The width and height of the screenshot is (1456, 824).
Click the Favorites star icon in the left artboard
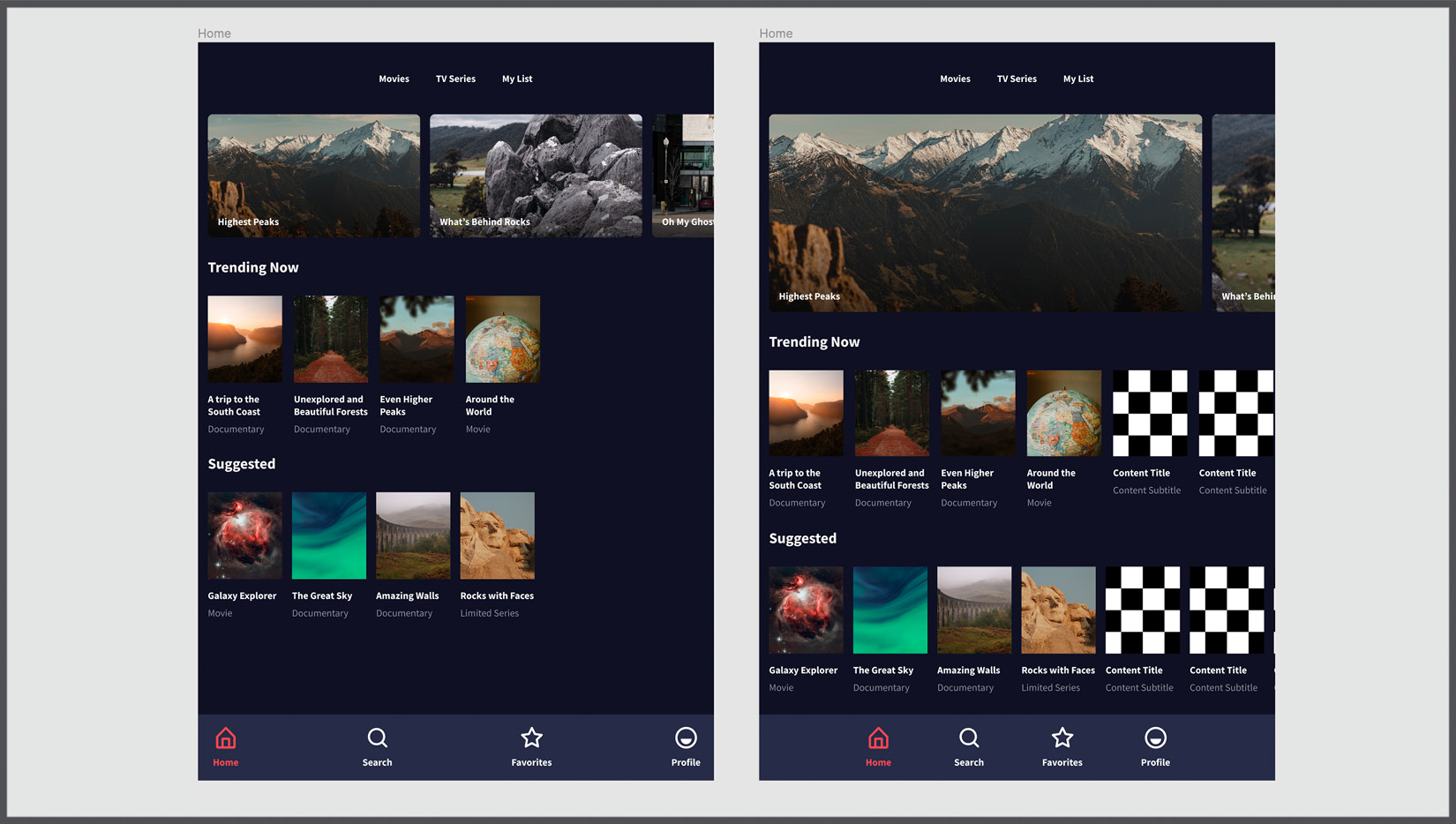pos(531,738)
